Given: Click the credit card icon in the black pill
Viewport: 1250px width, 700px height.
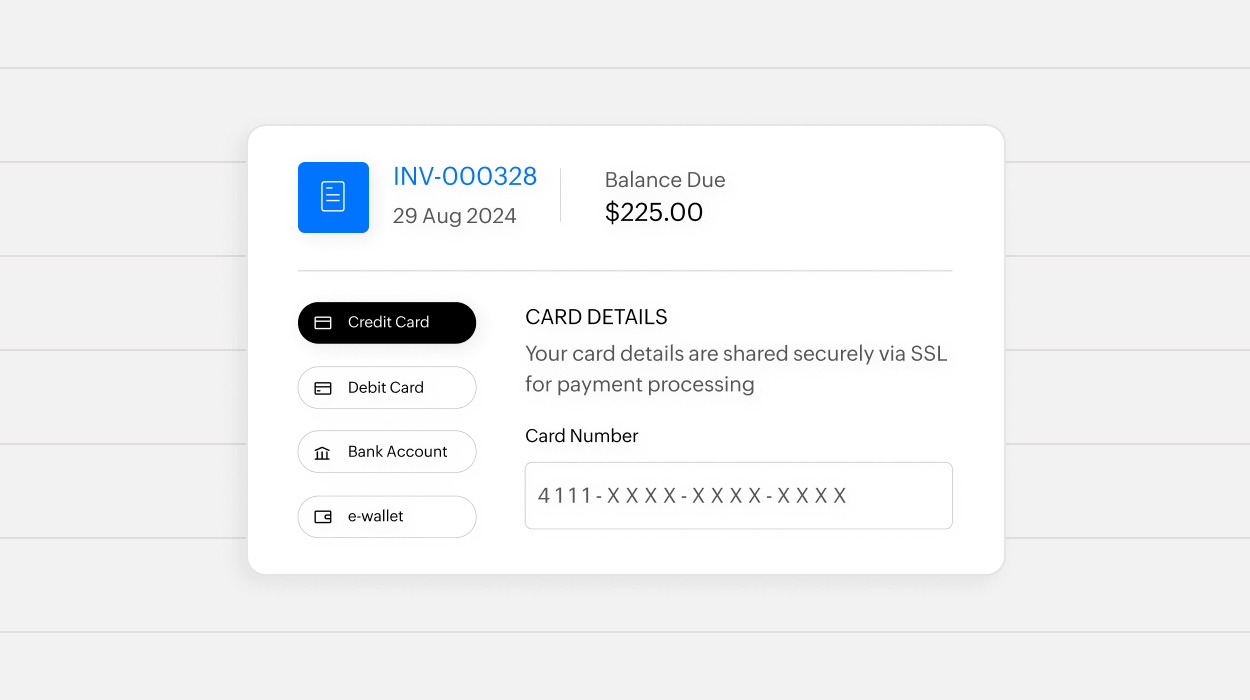Looking at the screenshot, I should point(323,323).
